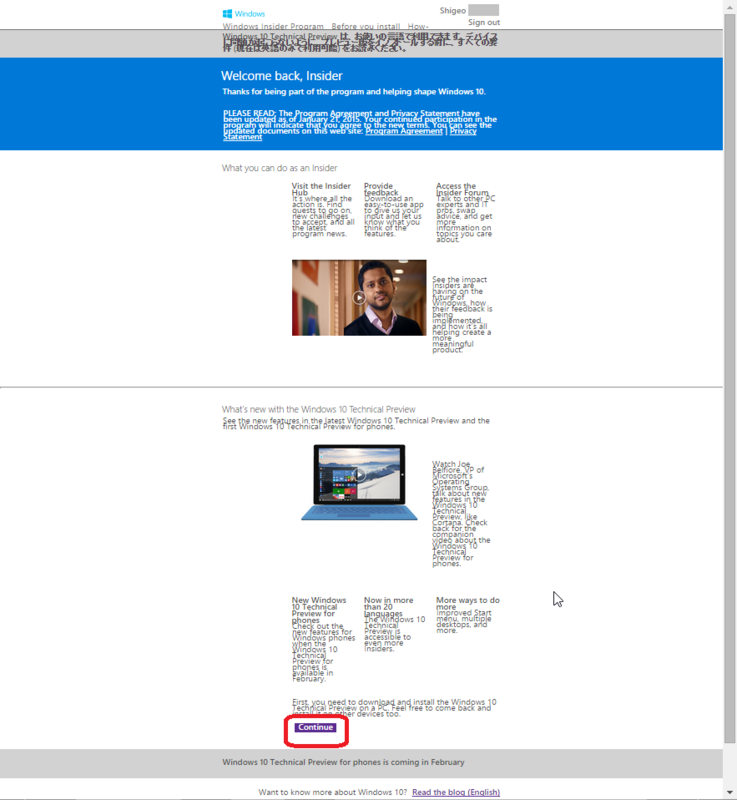Viewport: 737px width, 800px height.
Task: Click 'Welcome back, Insider' heading
Action: 282,76
